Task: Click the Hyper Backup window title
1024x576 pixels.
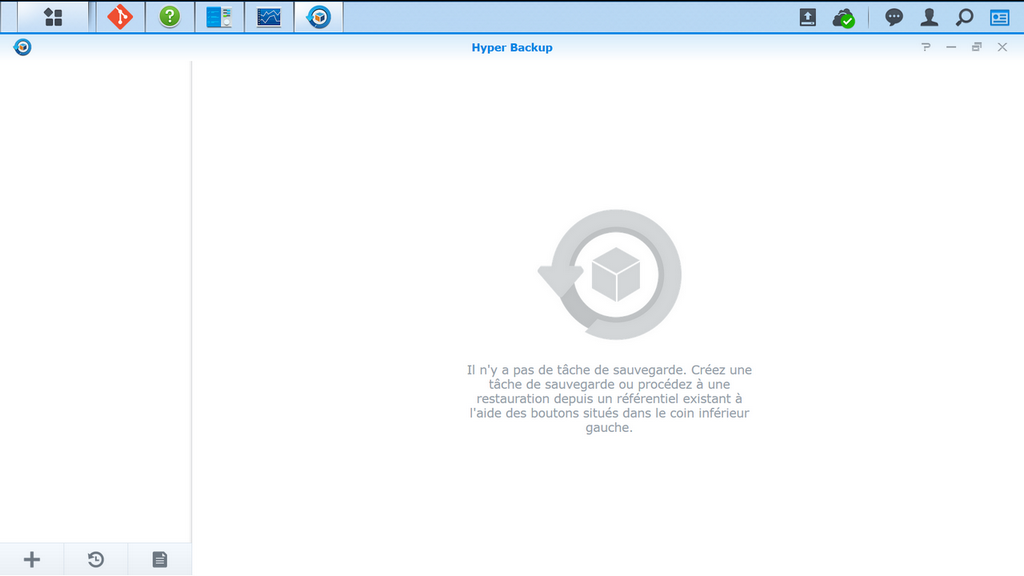Action: (x=512, y=48)
